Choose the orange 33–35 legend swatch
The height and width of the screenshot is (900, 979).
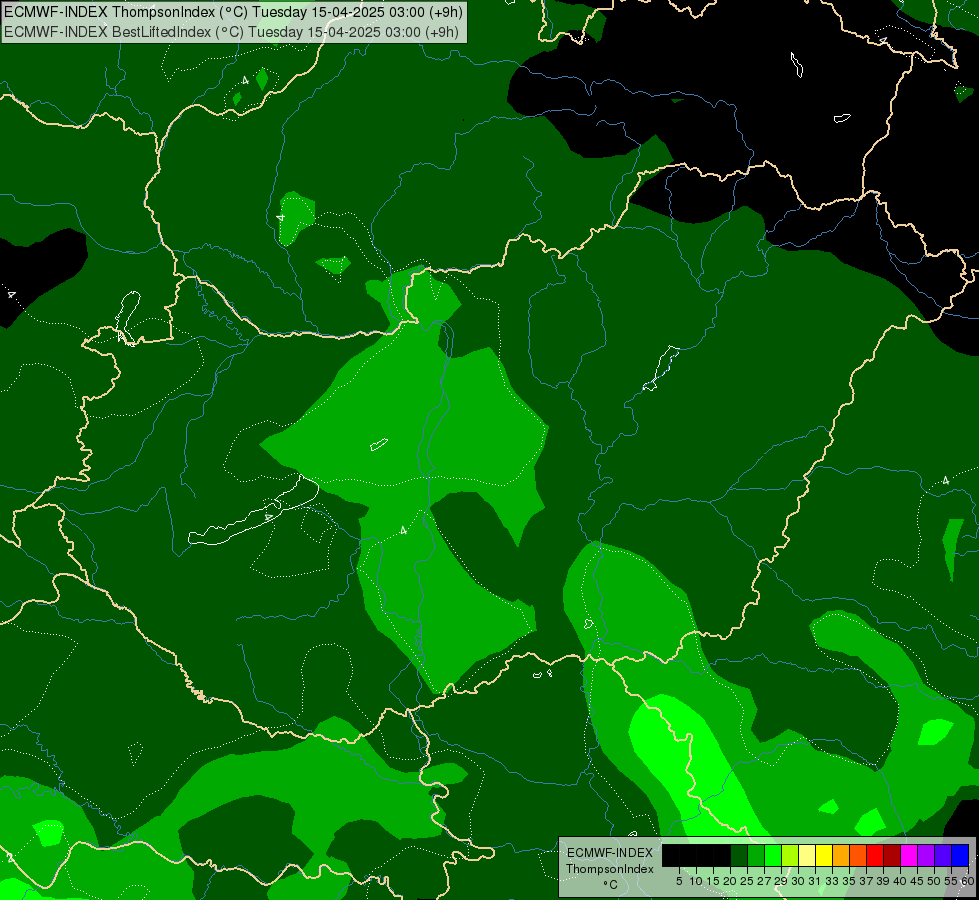pos(841,855)
